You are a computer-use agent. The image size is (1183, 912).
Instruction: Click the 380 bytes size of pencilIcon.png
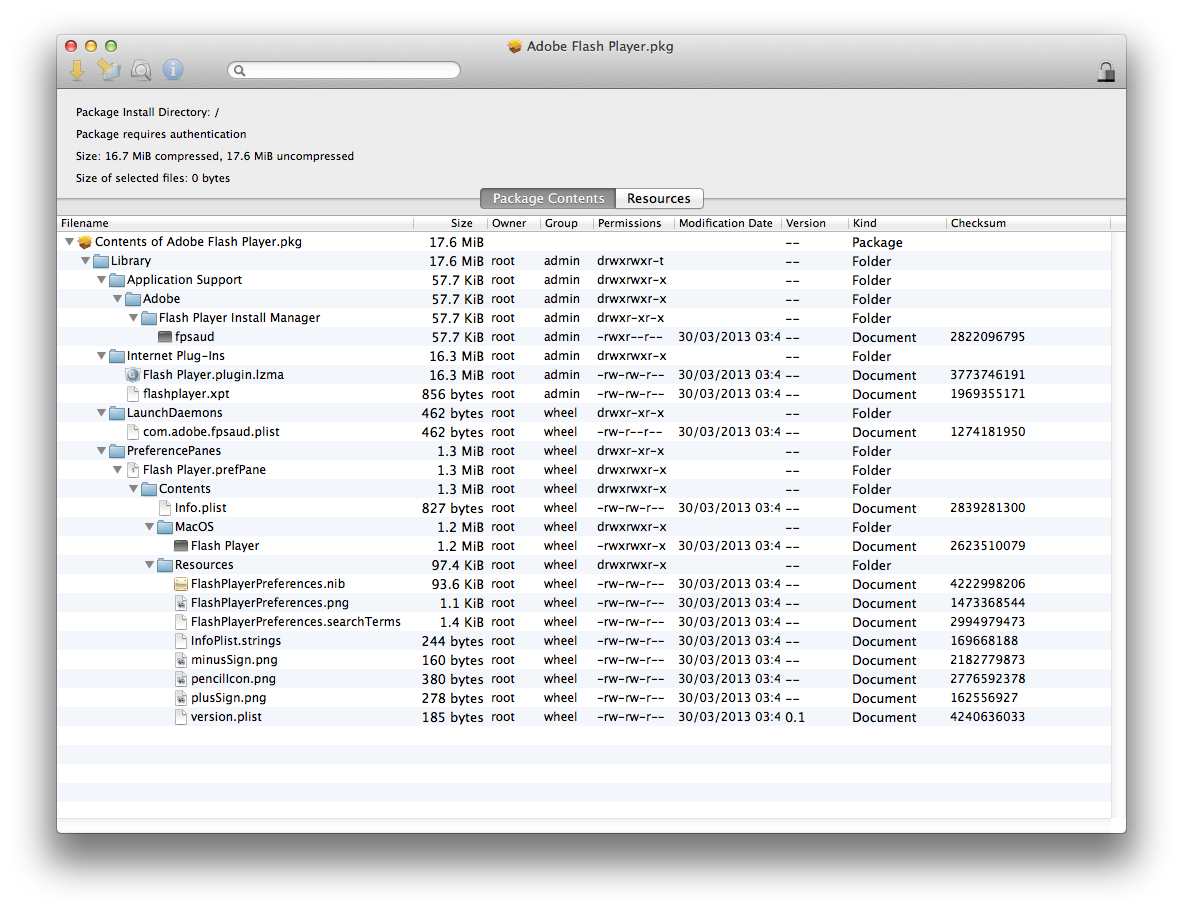tap(453, 679)
